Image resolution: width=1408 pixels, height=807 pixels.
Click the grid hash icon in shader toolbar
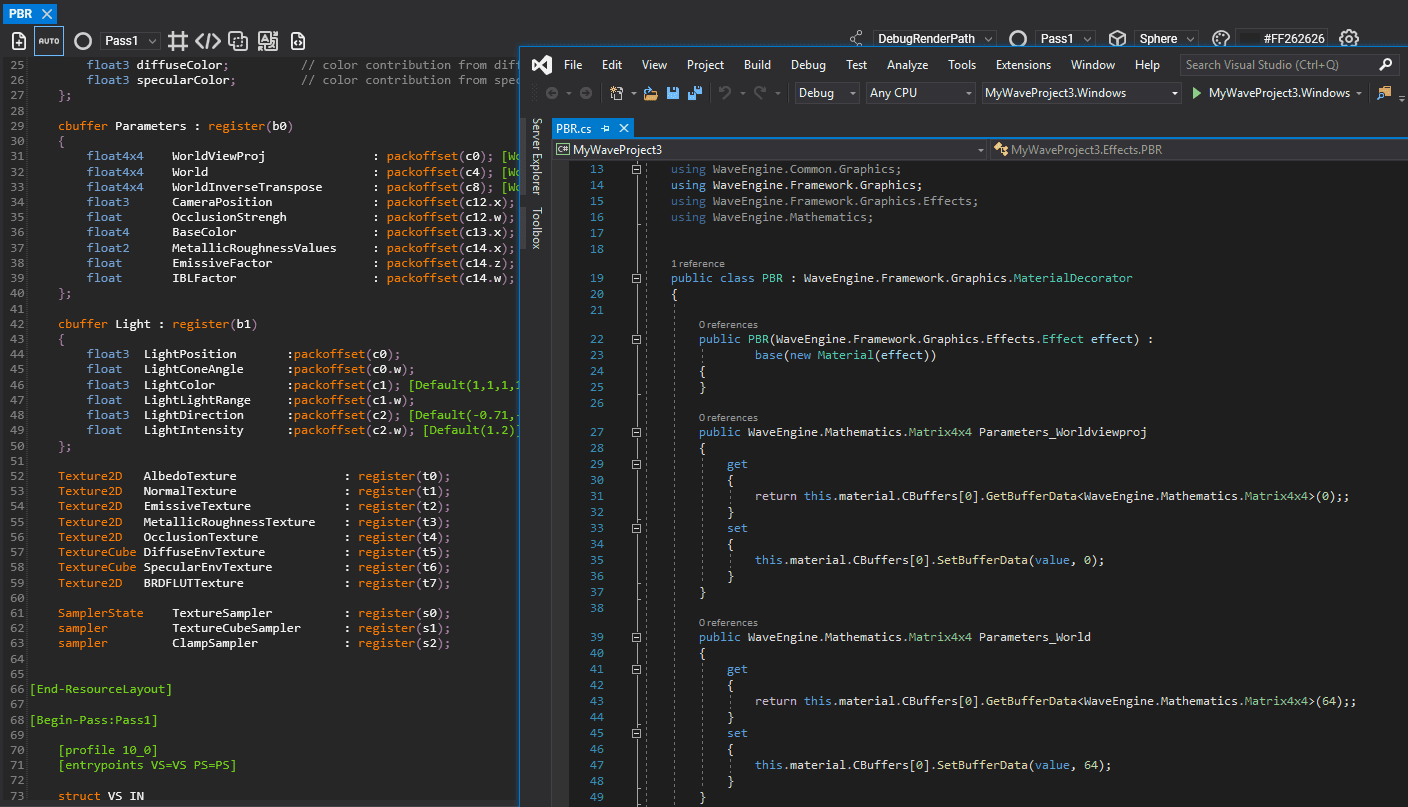178,41
